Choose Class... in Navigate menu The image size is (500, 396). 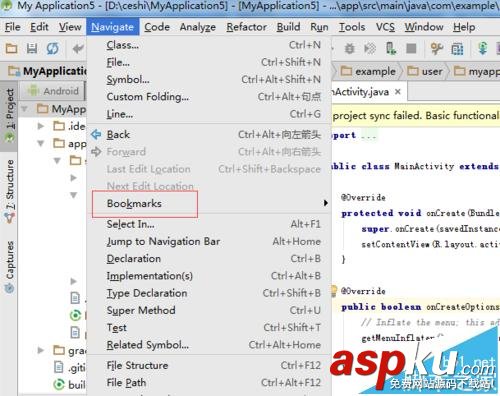[209, 45]
